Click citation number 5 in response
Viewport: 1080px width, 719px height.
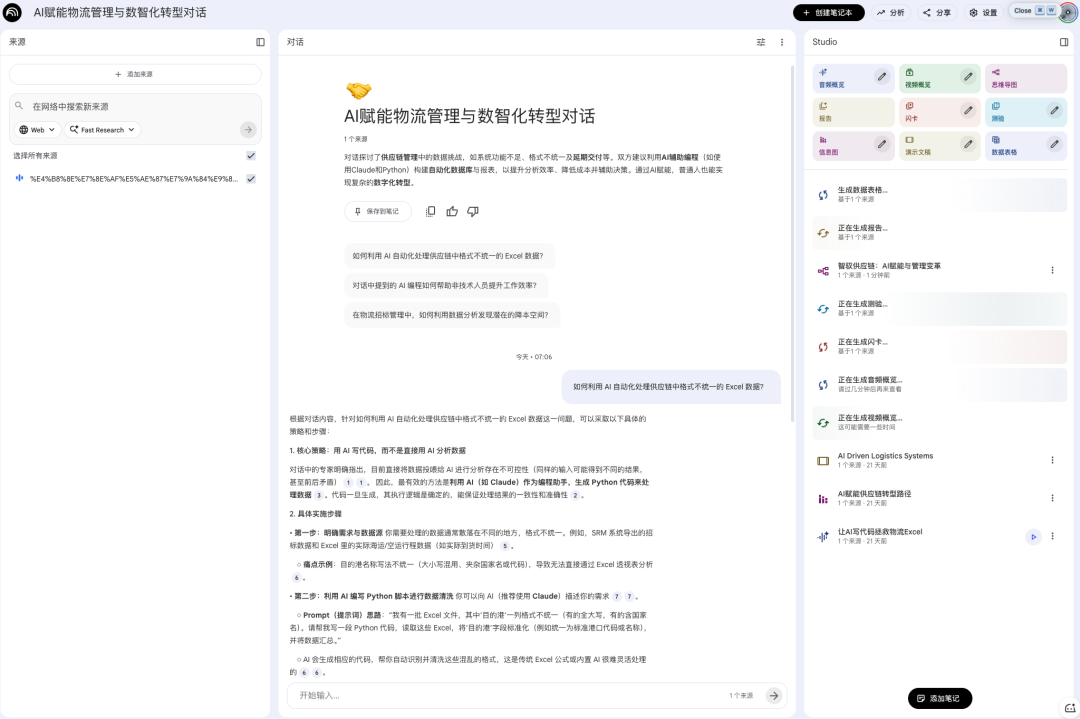pyautogui.click(x=505, y=545)
